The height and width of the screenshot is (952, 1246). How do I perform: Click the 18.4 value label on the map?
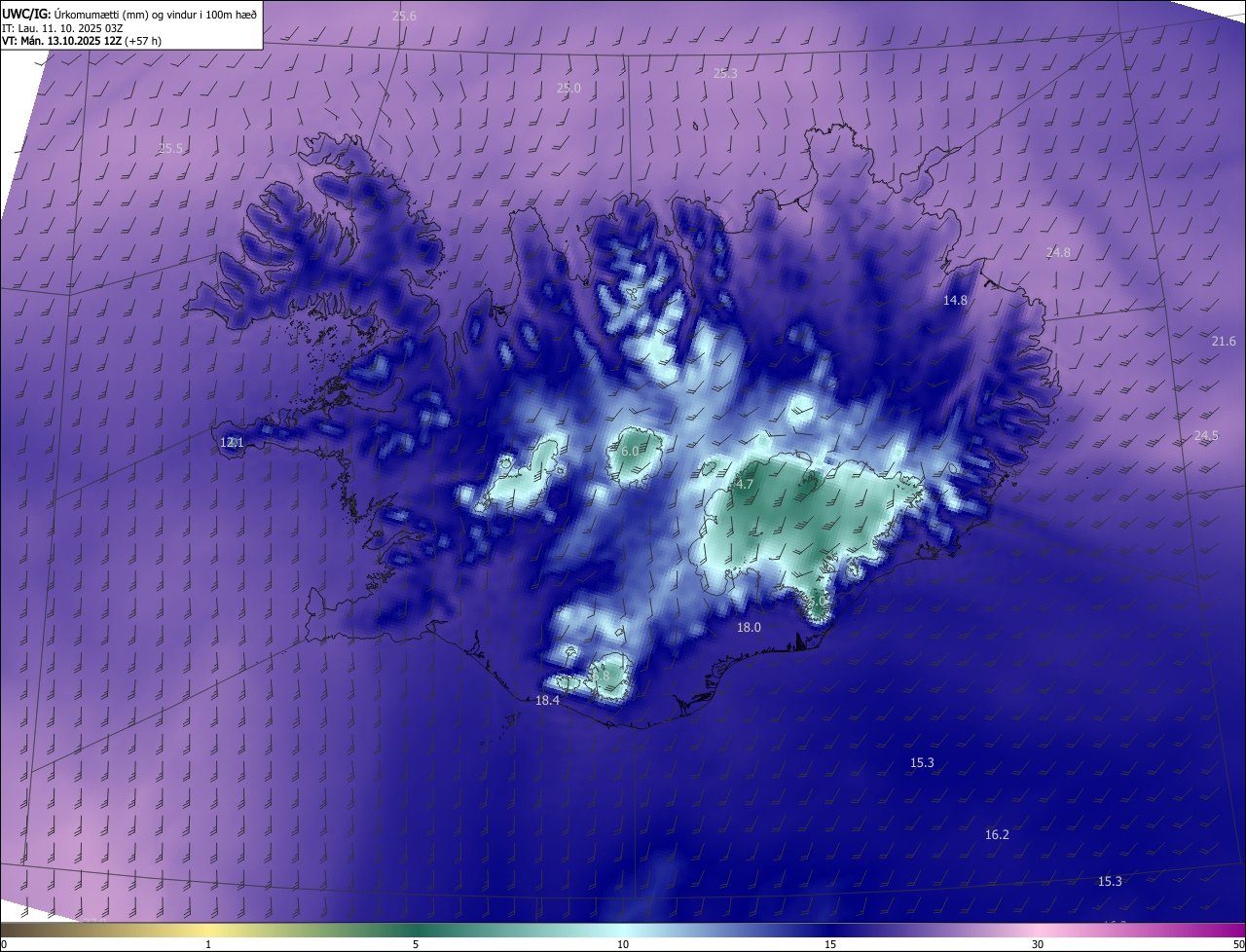click(548, 700)
